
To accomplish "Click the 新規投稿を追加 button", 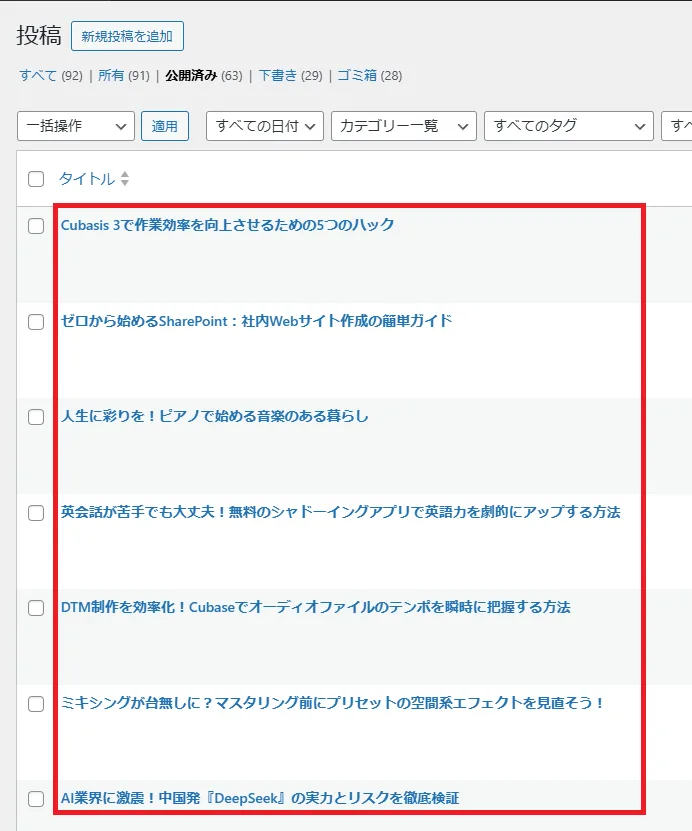I will pyautogui.click(x=127, y=36).
